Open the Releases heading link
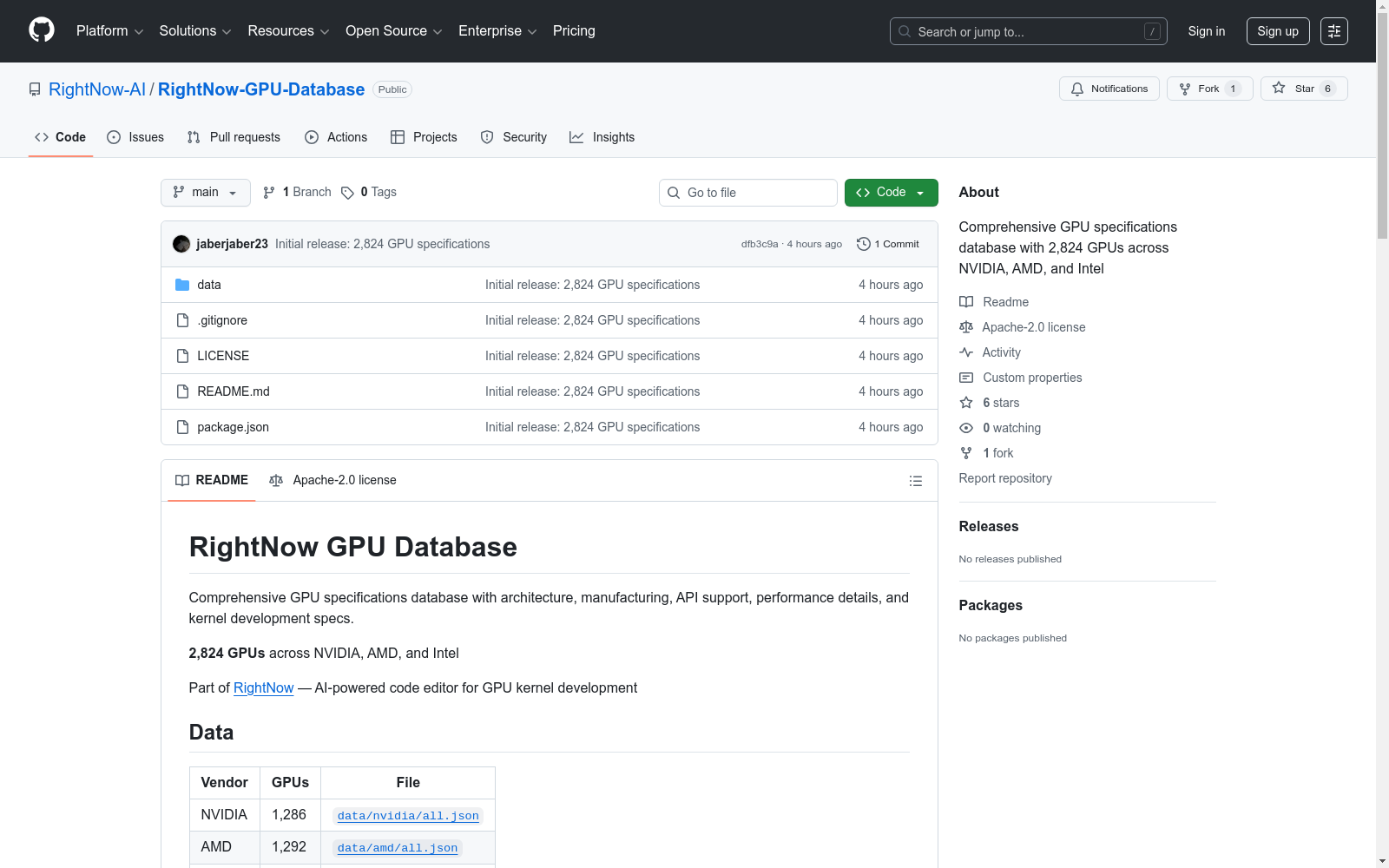 coord(989,526)
